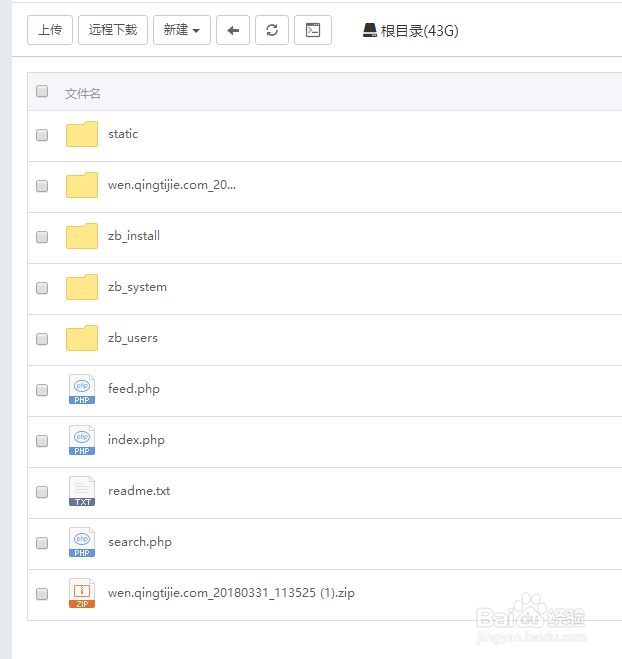Open the wen.qingtijie.com_20... folder name

click(172, 185)
